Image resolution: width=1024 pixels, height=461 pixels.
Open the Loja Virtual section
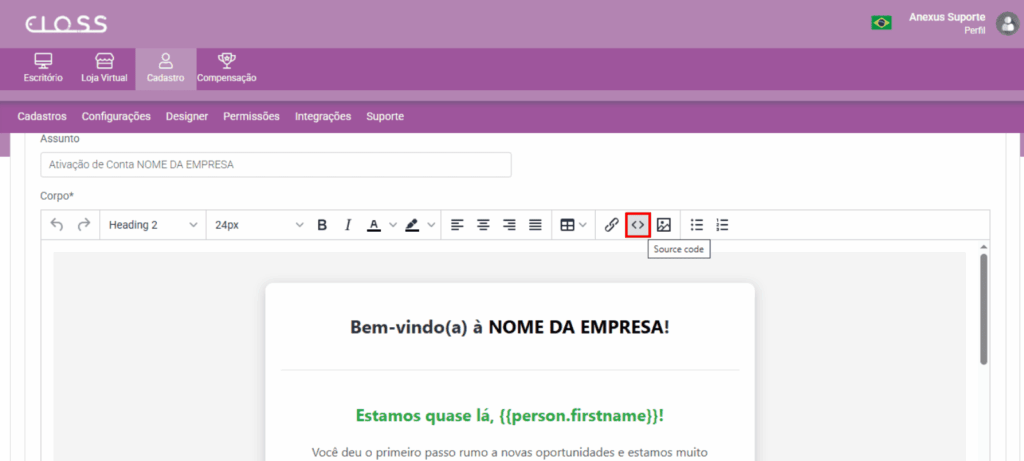pyautogui.click(x=104, y=68)
